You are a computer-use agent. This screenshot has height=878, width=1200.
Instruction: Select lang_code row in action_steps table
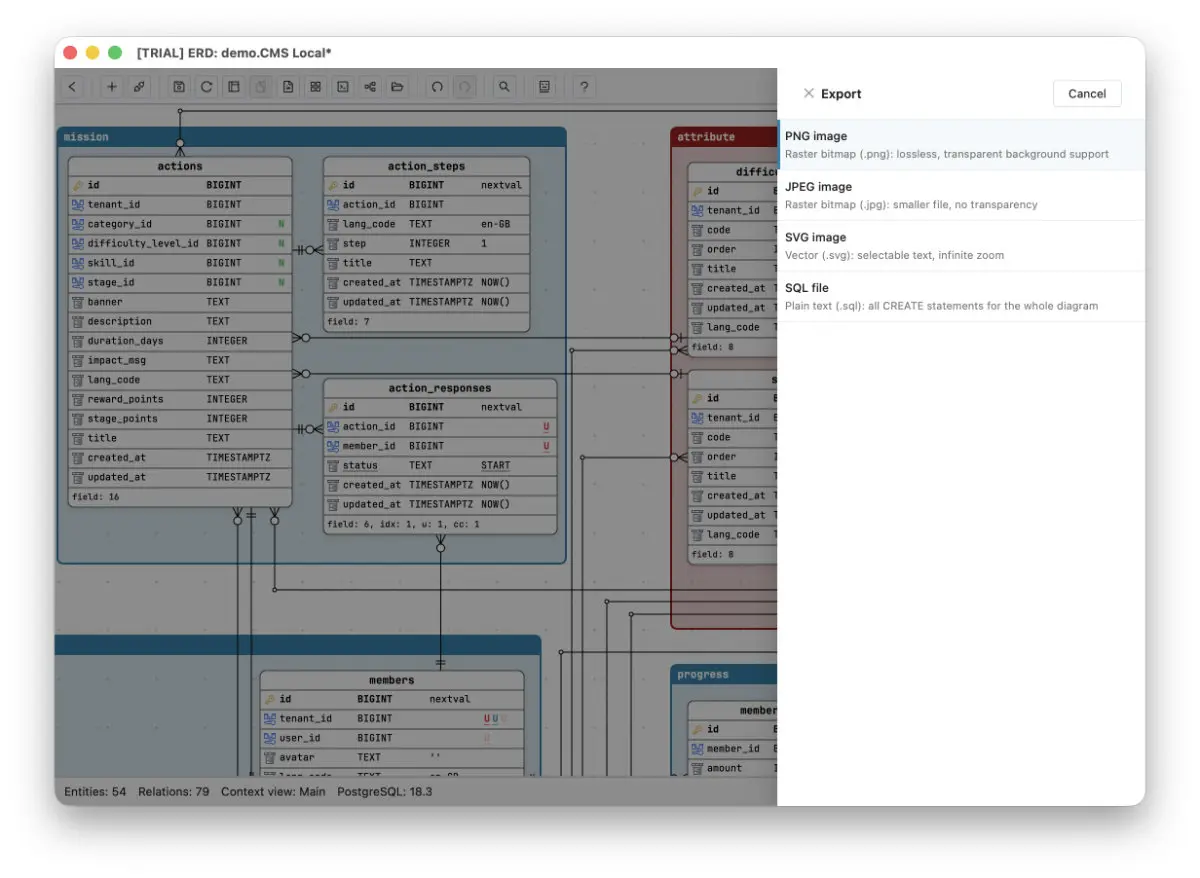tap(427, 224)
